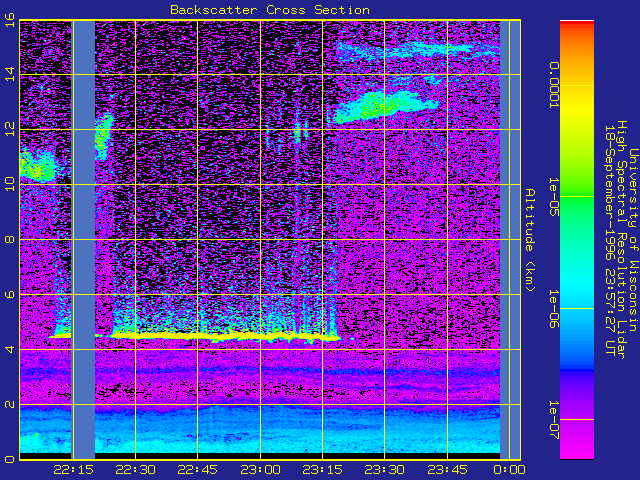
Task: Click the 1e-06 color scale label
Action: pos(553,309)
